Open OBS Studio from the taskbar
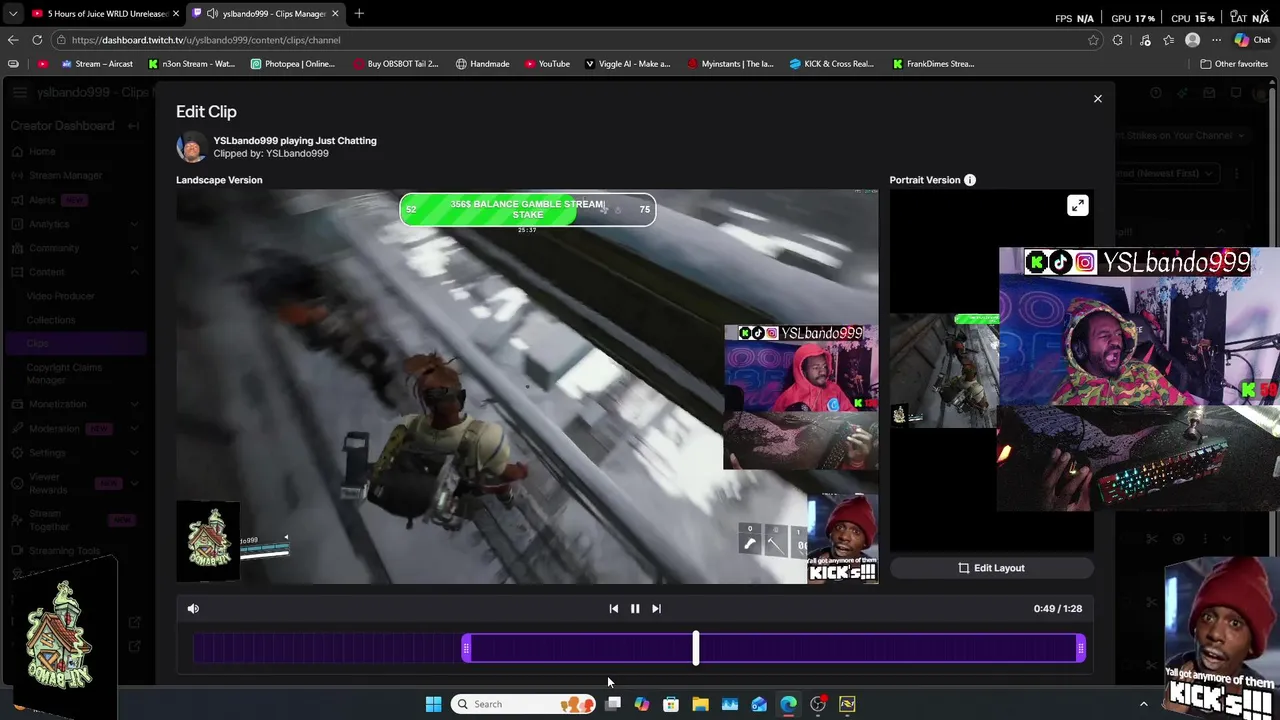 [x=818, y=704]
